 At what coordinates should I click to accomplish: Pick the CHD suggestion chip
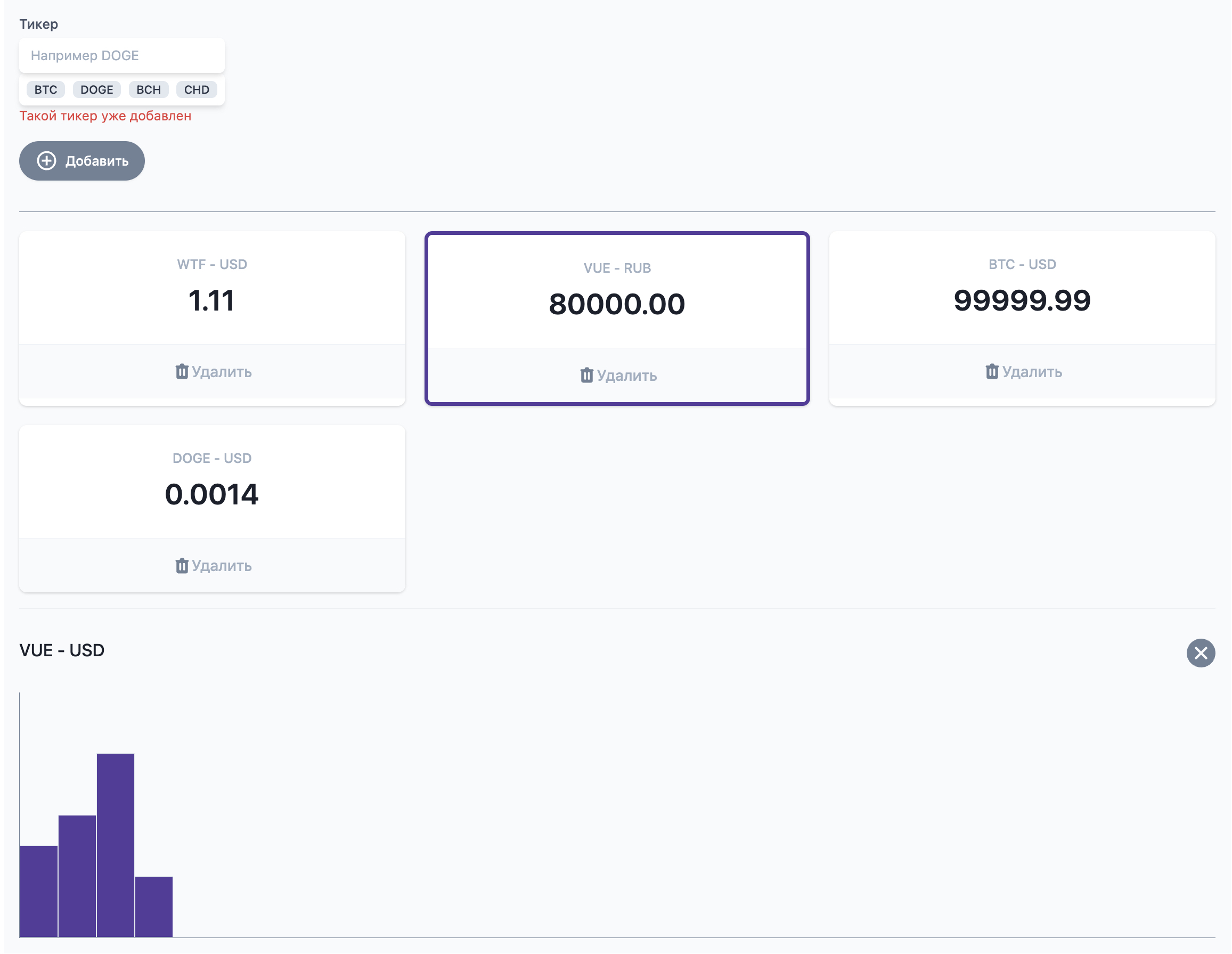[197, 89]
